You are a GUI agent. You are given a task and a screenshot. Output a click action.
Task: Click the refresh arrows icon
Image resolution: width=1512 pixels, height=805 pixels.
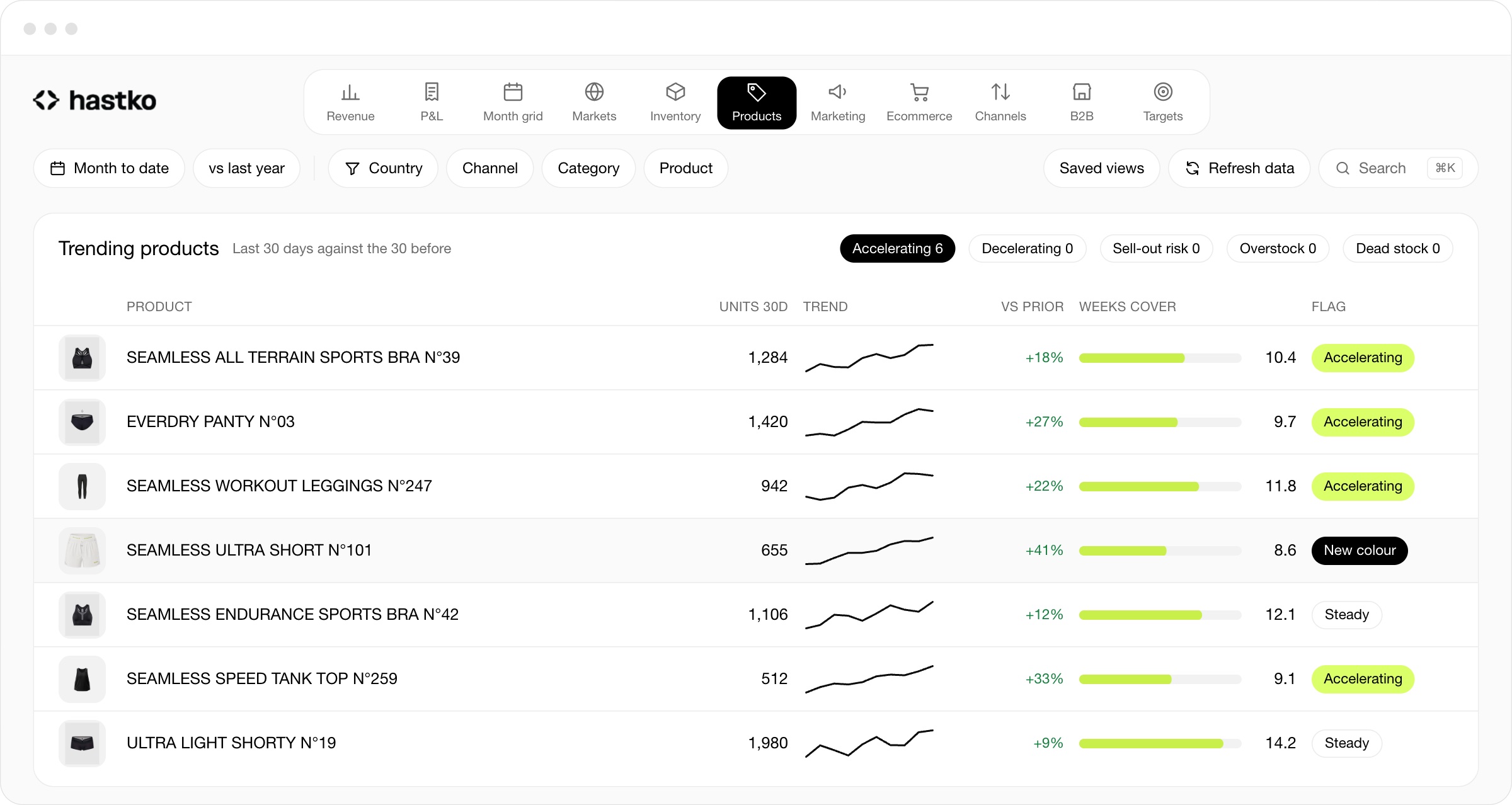(x=1192, y=168)
